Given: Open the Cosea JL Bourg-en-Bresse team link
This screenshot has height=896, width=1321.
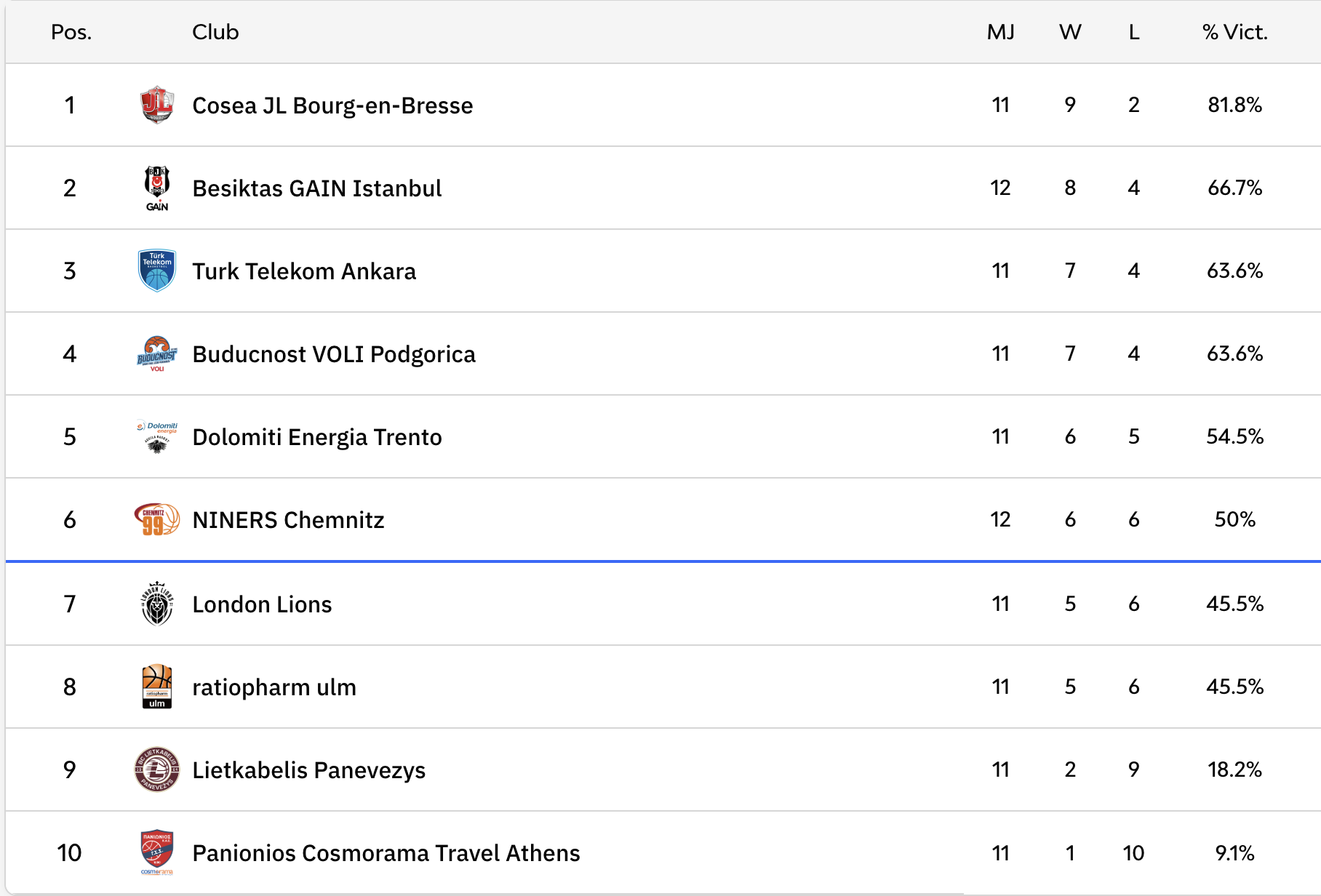Looking at the screenshot, I should click(x=332, y=105).
